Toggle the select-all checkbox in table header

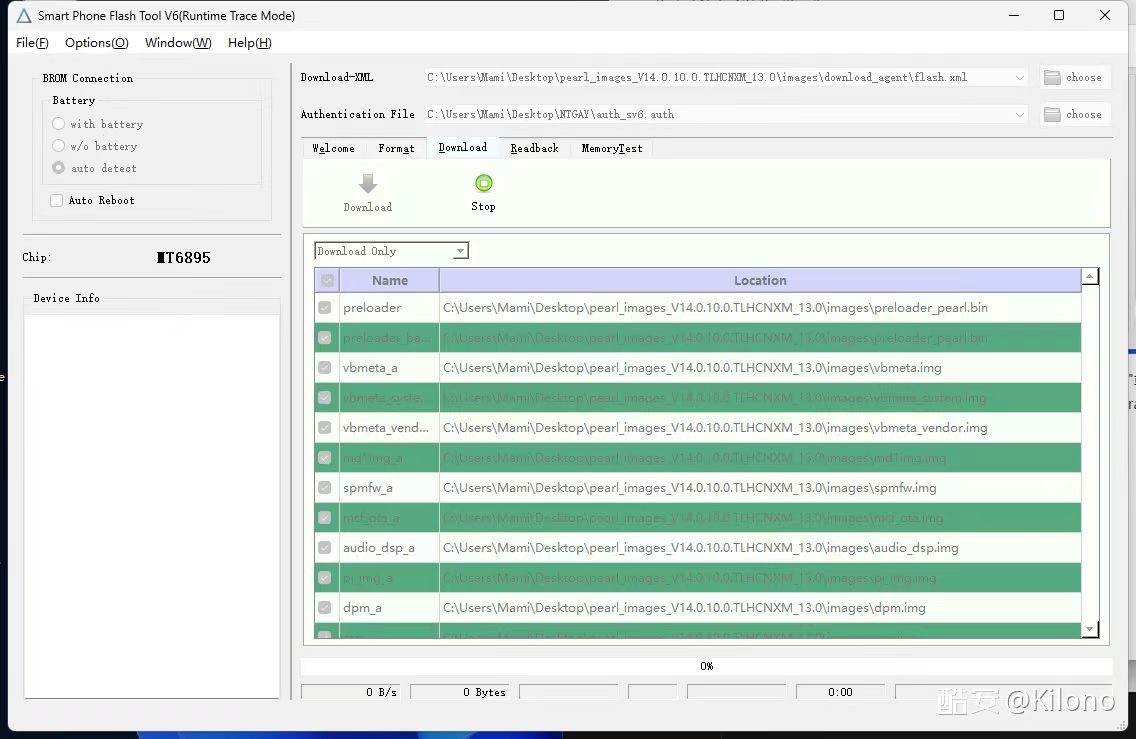pyautogui.click(x=325, y=281)
